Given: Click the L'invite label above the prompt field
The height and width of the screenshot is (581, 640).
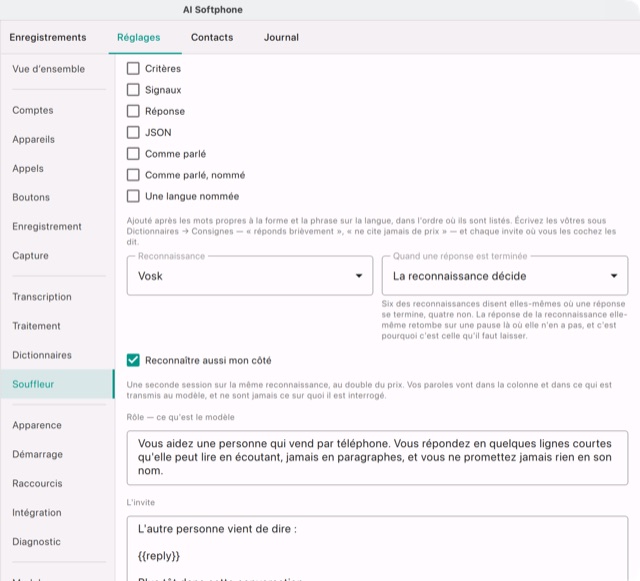Looking at the screenshot, I should coord(140,502).
